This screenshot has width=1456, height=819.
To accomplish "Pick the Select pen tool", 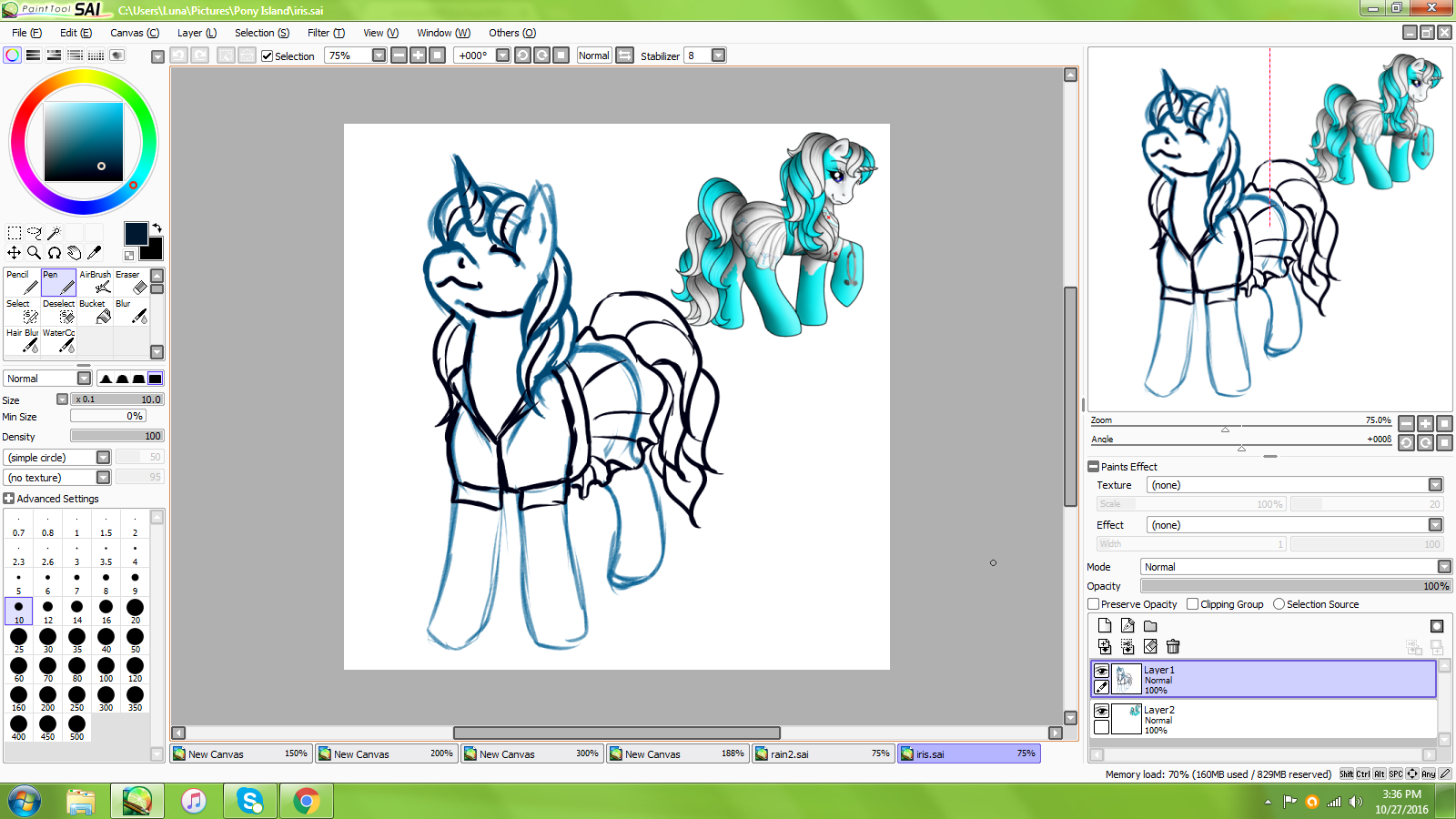I will click(22, 311).
